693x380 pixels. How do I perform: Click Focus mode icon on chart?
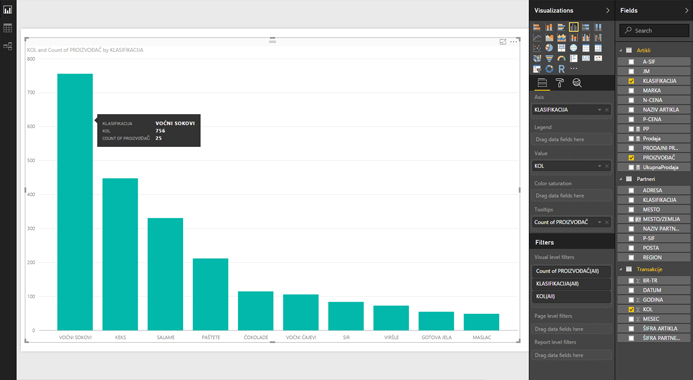[503, 42]
